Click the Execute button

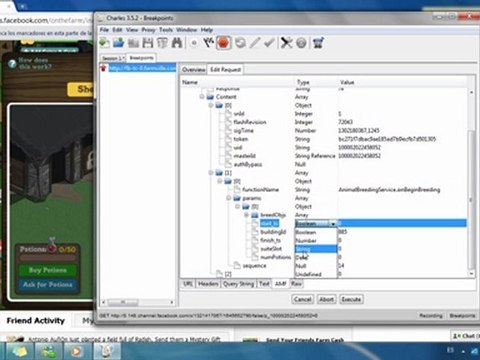pos(351,299)
